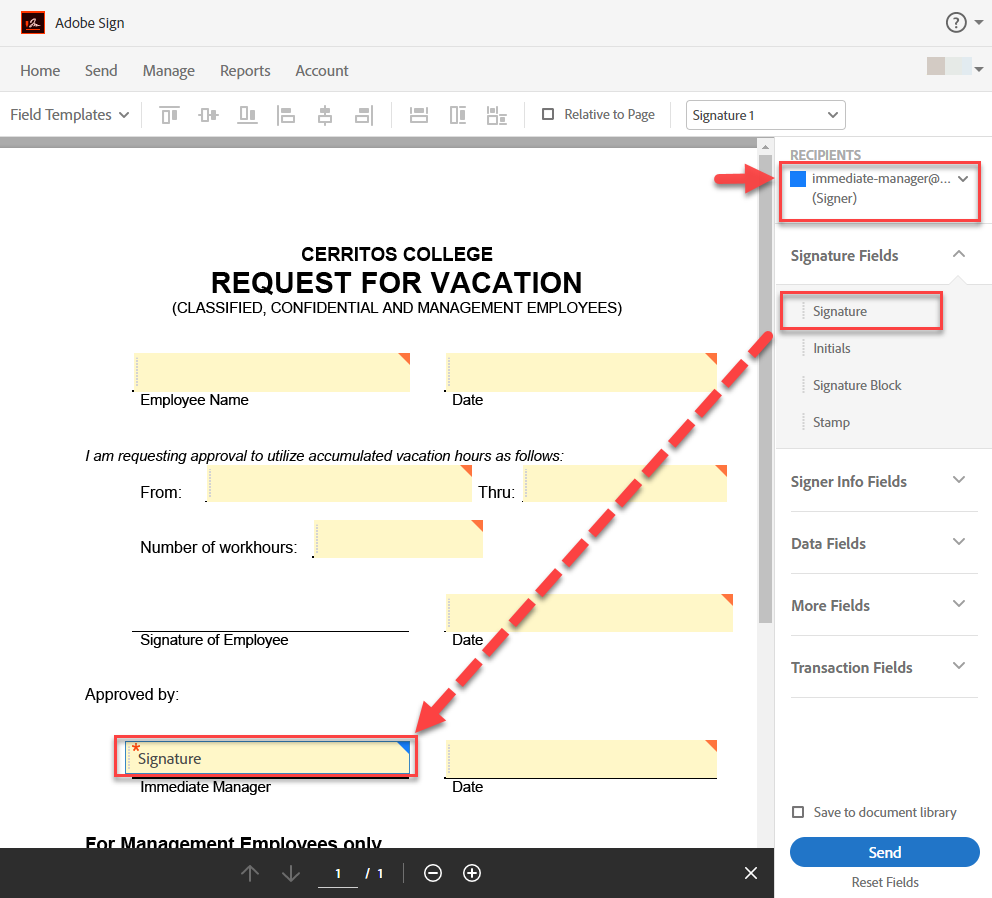The image size is (992, 898).
Task: Expand the immediate-manager recipient chevron
Action: 963,178
